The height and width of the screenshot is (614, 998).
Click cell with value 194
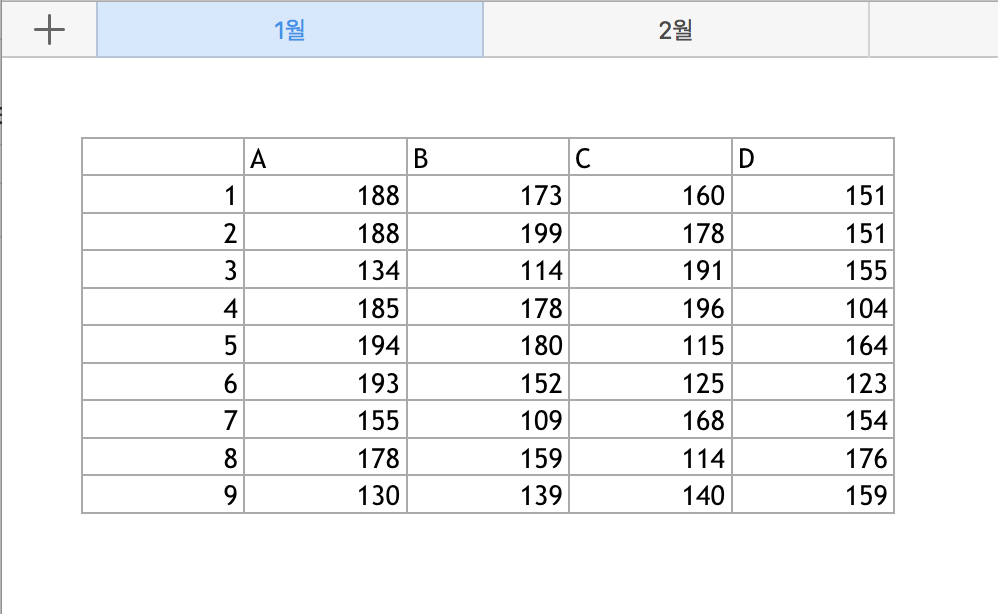pyautogui.click(x=325, y=345)
